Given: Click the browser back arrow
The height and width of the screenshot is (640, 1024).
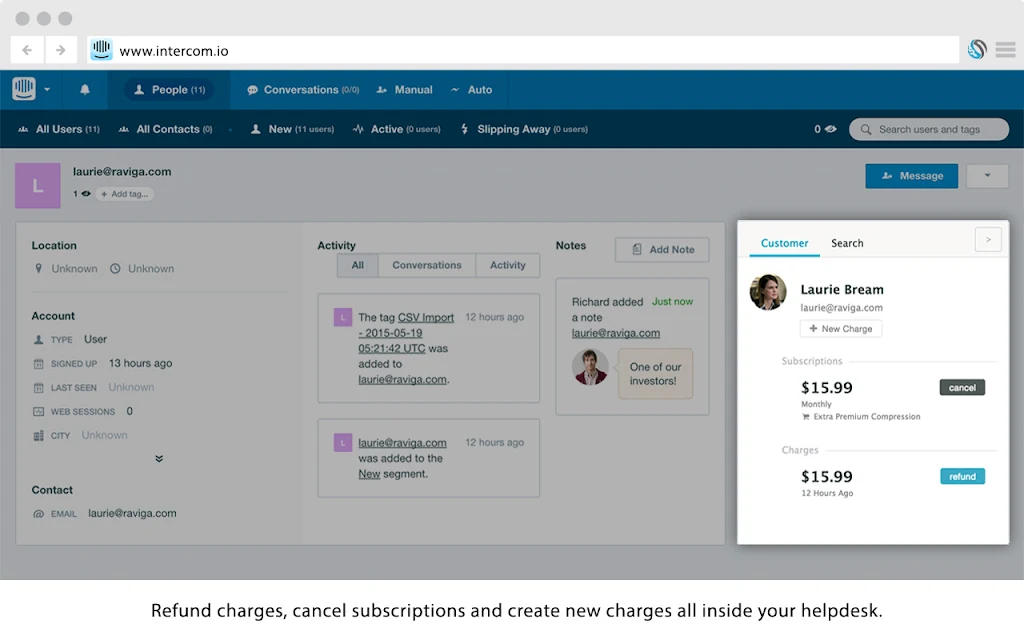Looking at the screenshot, I should 27,50.
